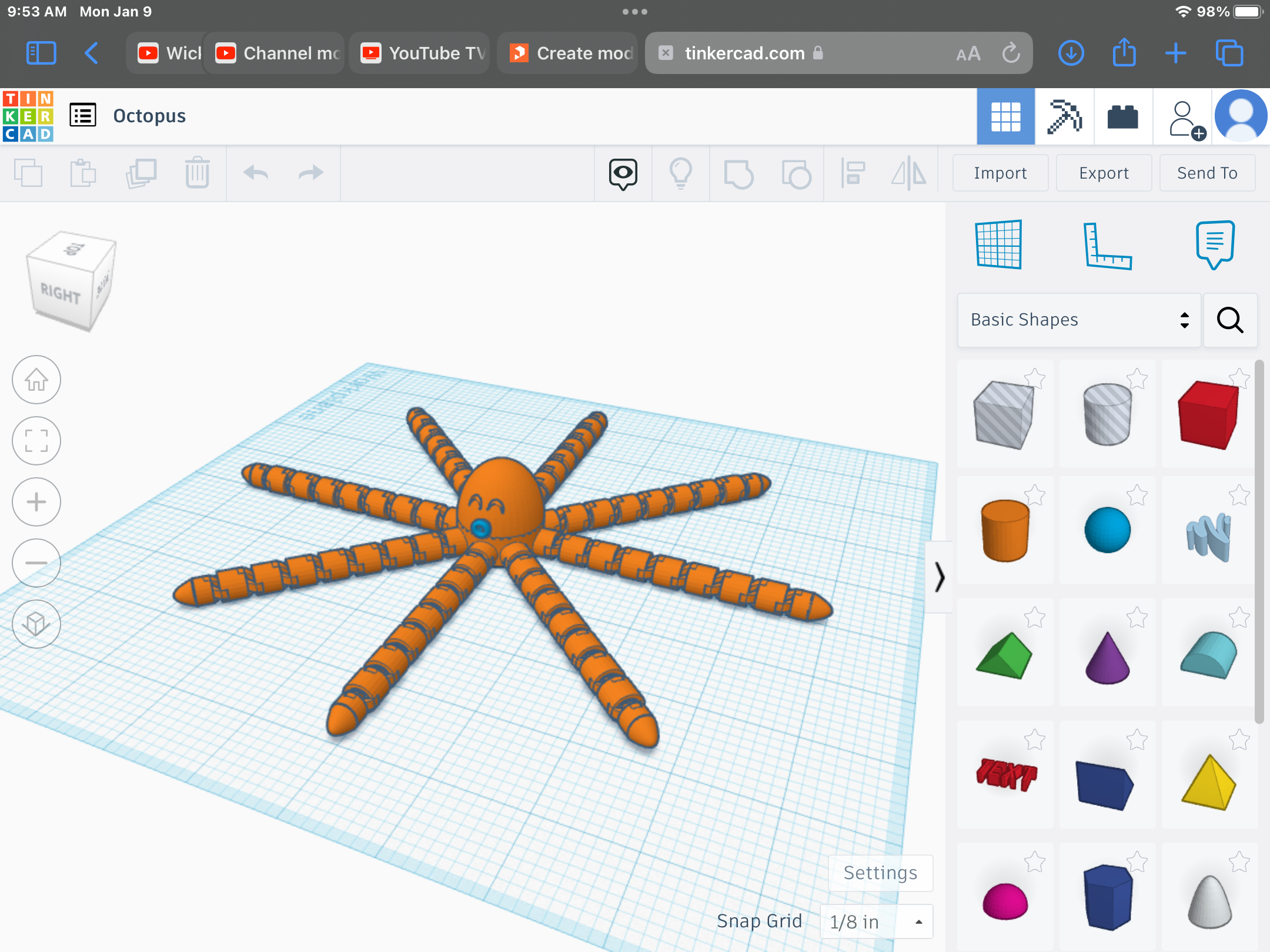This screenshot has height=952, width=1270.
Task: Toggle the notes visibility eye icon
Action: pyautogui.click(x=623, y=174)
